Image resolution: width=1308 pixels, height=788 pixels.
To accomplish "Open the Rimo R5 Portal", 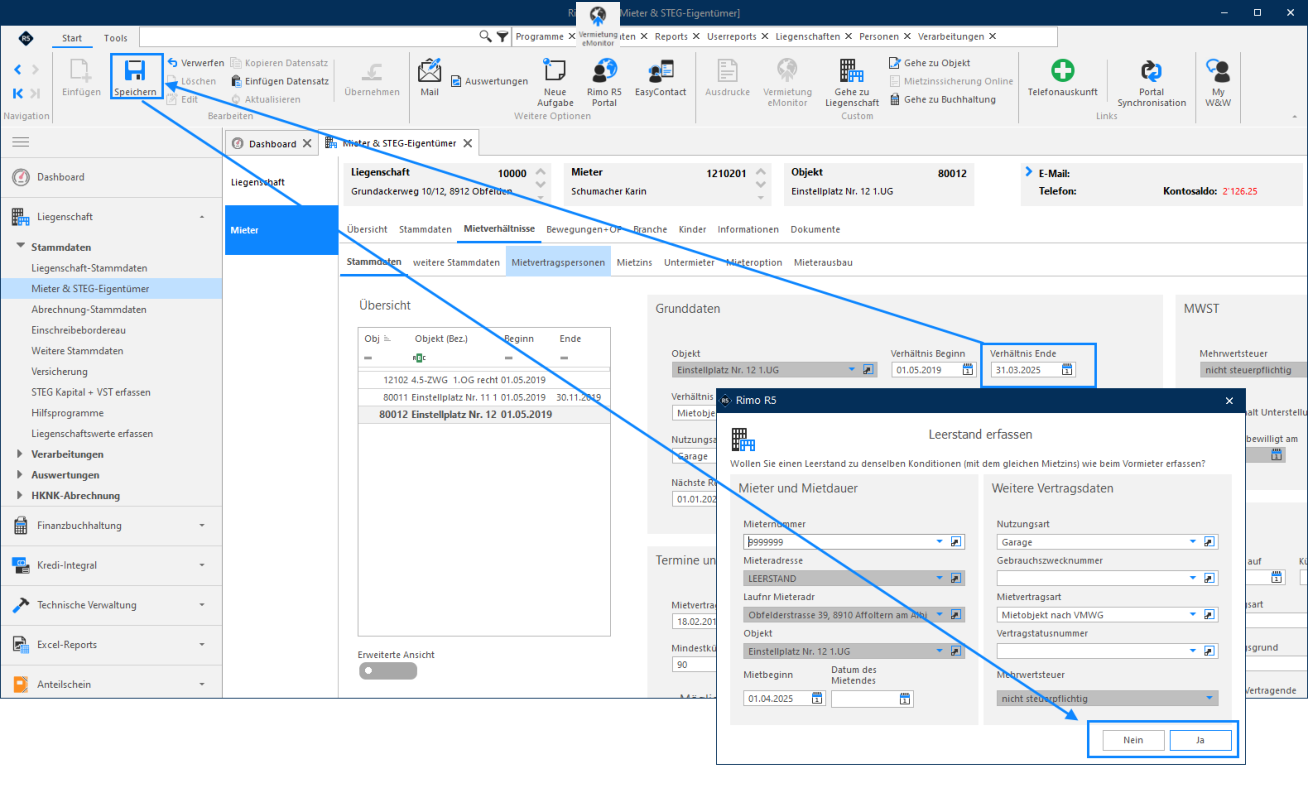I will (x=604, y=82).
